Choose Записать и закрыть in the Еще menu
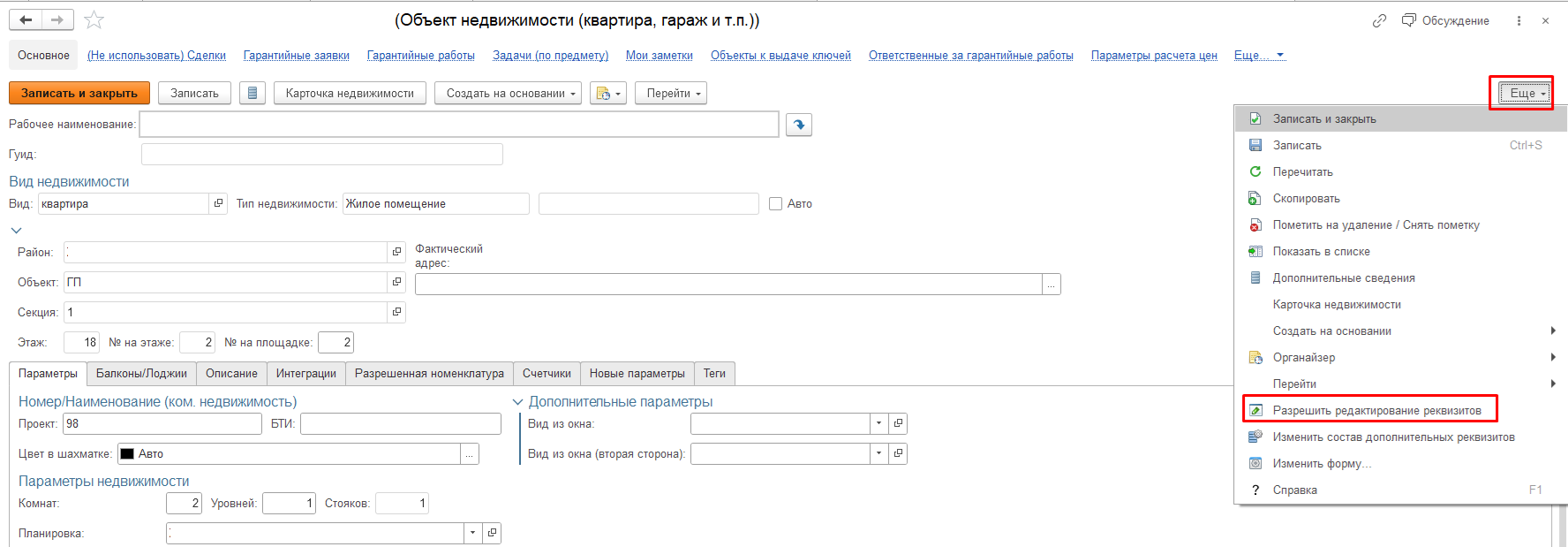 tap(1400, 118)
